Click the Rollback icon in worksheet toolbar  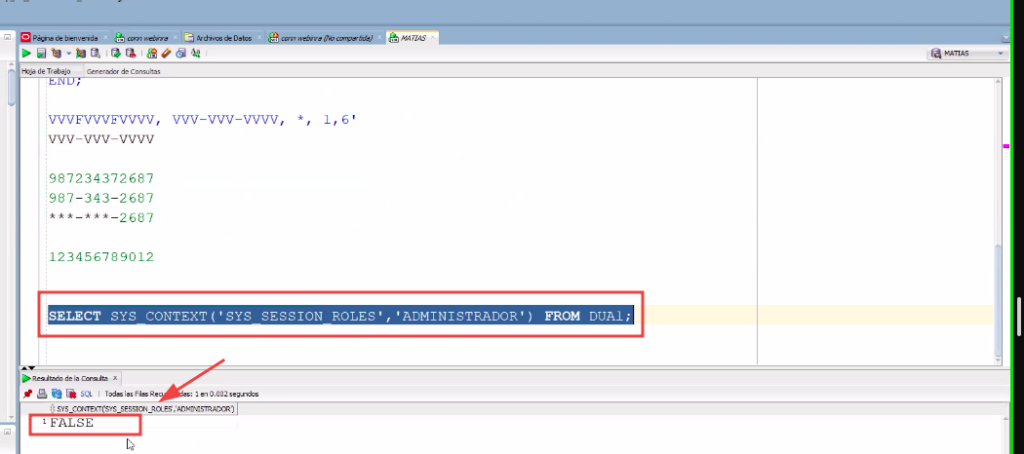[x=130, y=53]
